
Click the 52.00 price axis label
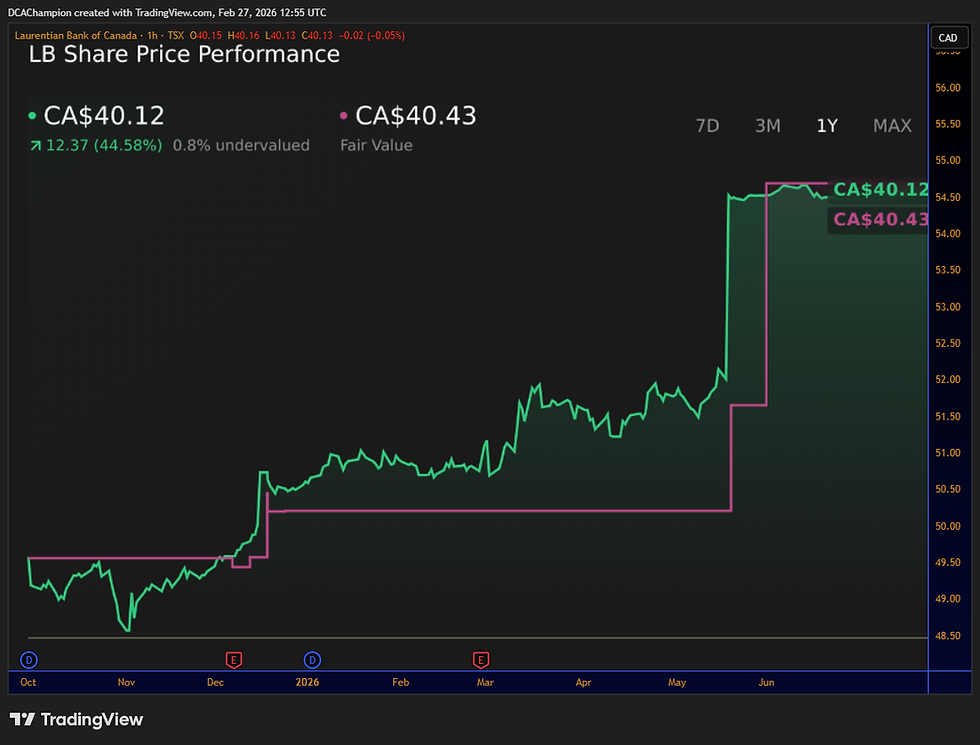click(x=948, y=379)
